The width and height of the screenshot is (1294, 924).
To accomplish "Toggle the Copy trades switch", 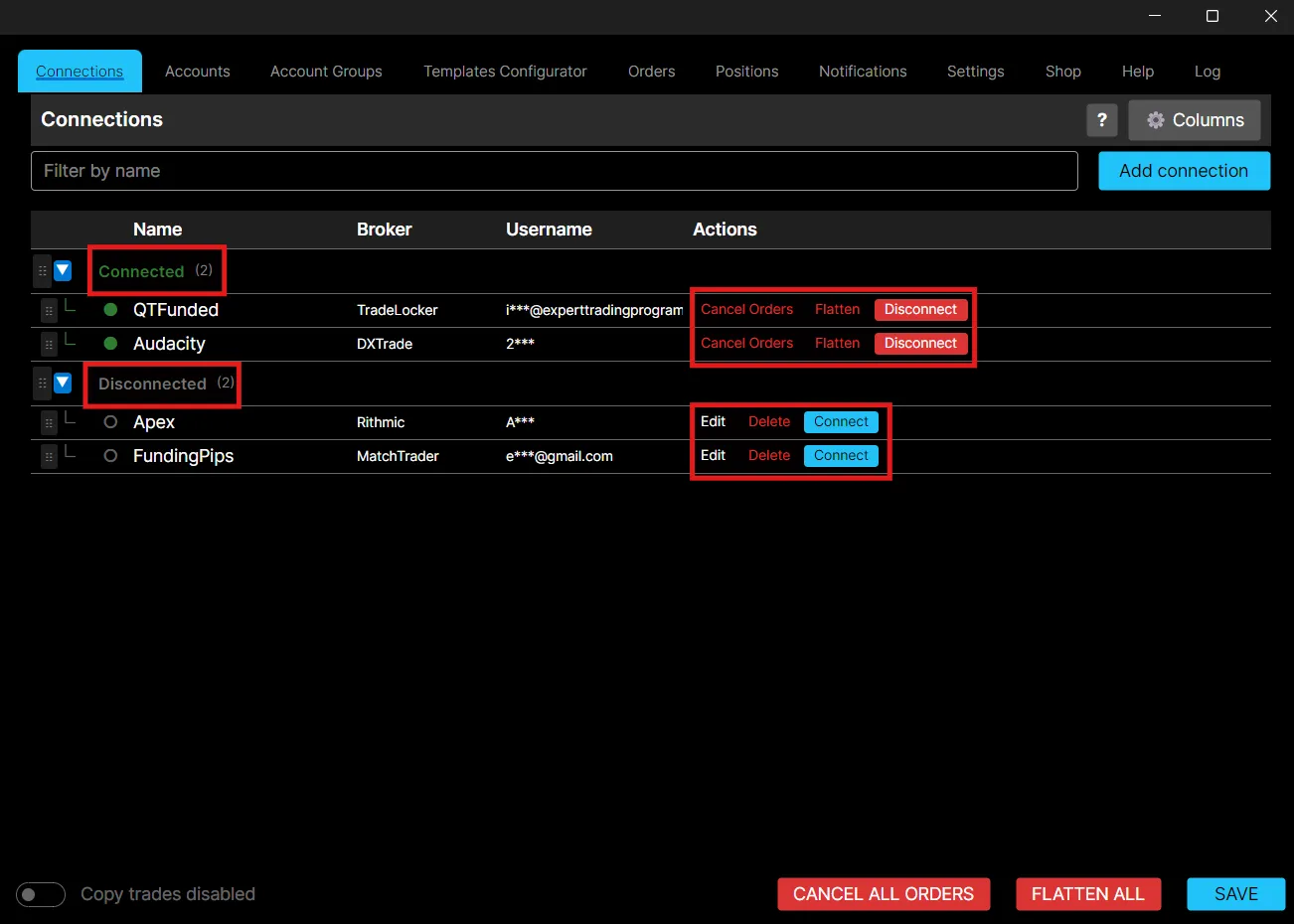I will click(41, 894).
